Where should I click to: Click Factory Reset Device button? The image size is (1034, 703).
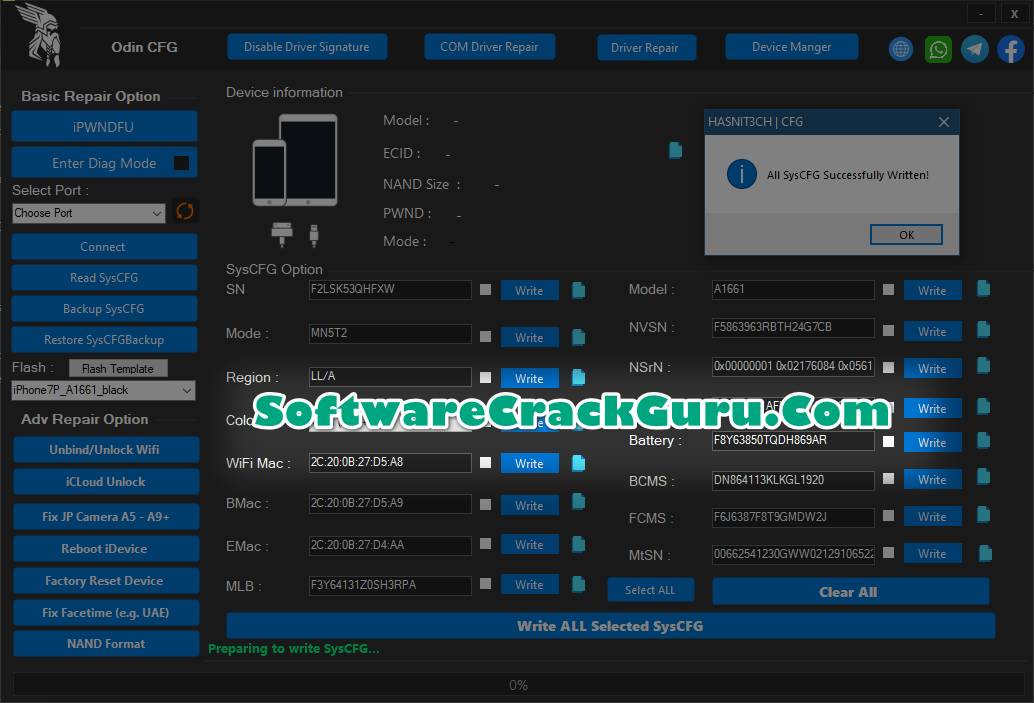click(106, 580)
